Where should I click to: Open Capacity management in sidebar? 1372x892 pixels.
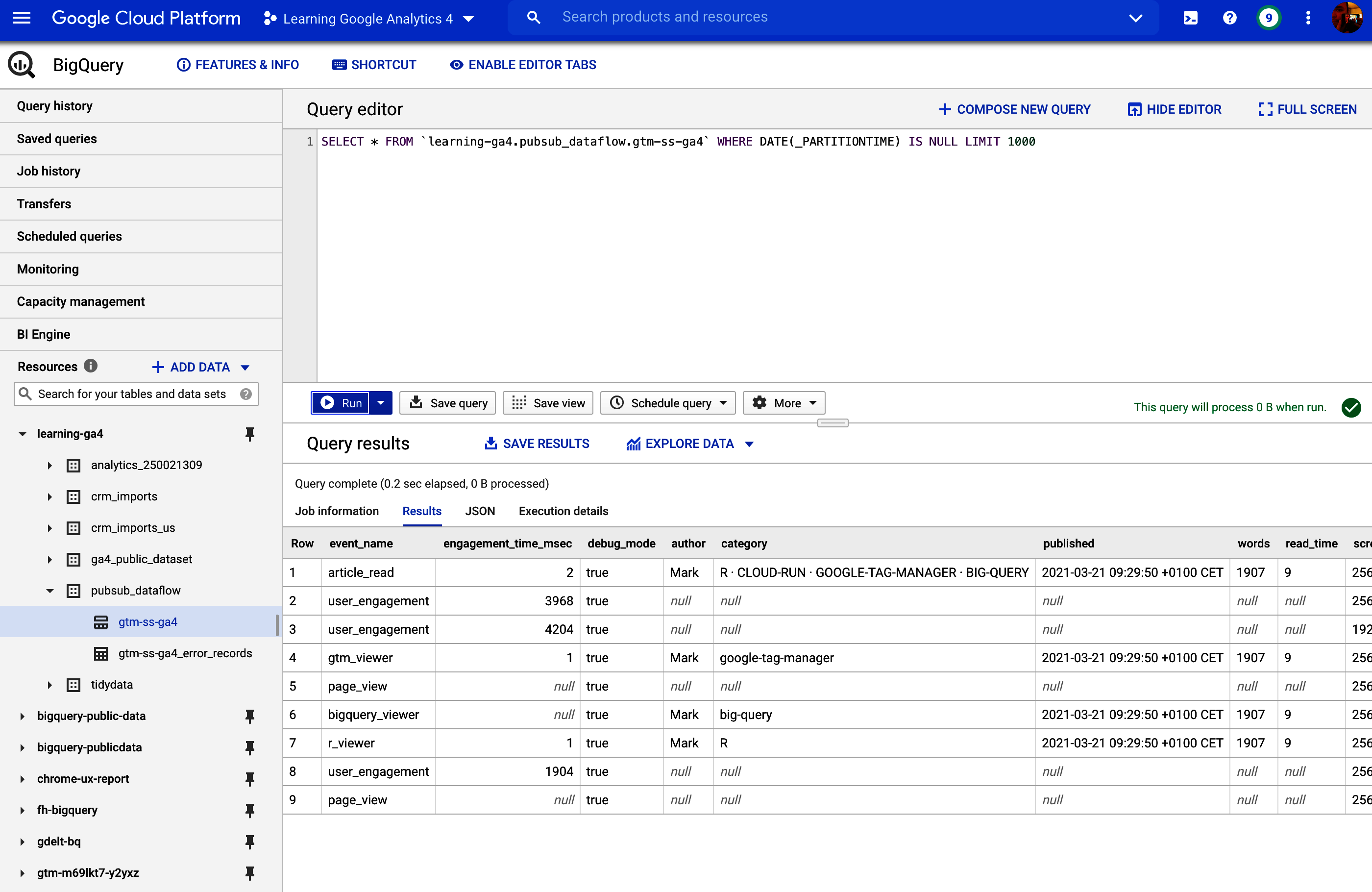click(x=141, y=301)
